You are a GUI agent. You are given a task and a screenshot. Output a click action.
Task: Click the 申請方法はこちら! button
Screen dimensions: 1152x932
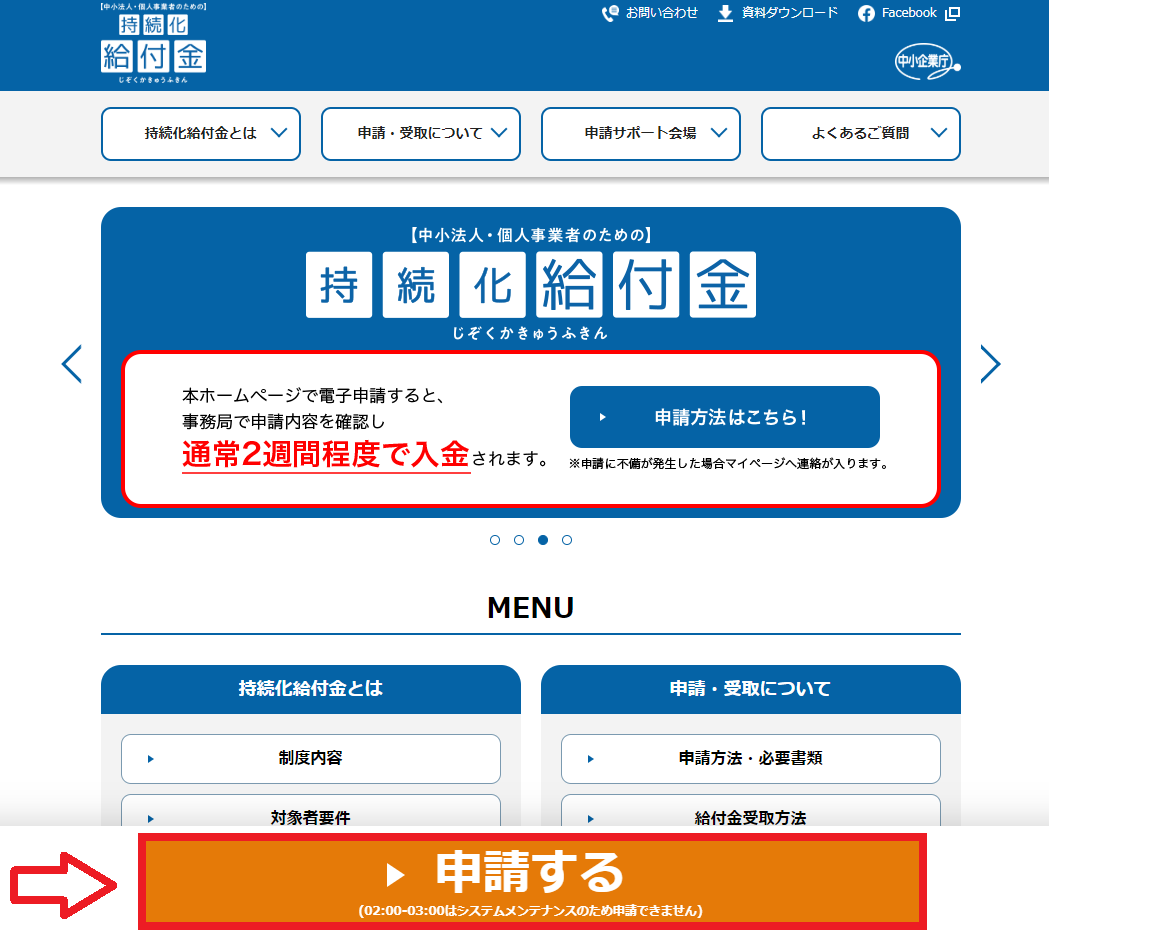click(725, 417)
